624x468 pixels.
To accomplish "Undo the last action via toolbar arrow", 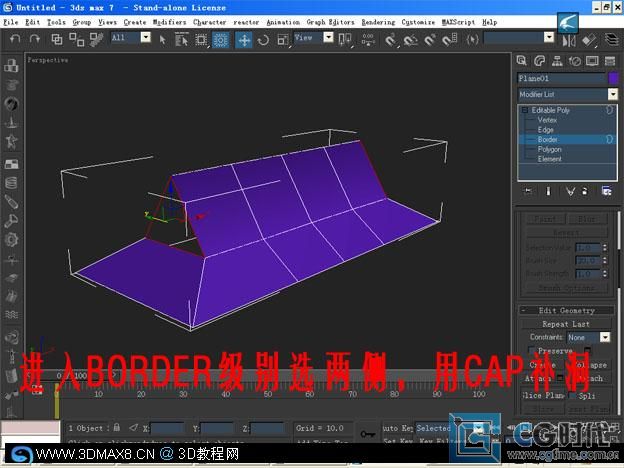I will pyautogui.click(x=15, y=39).
